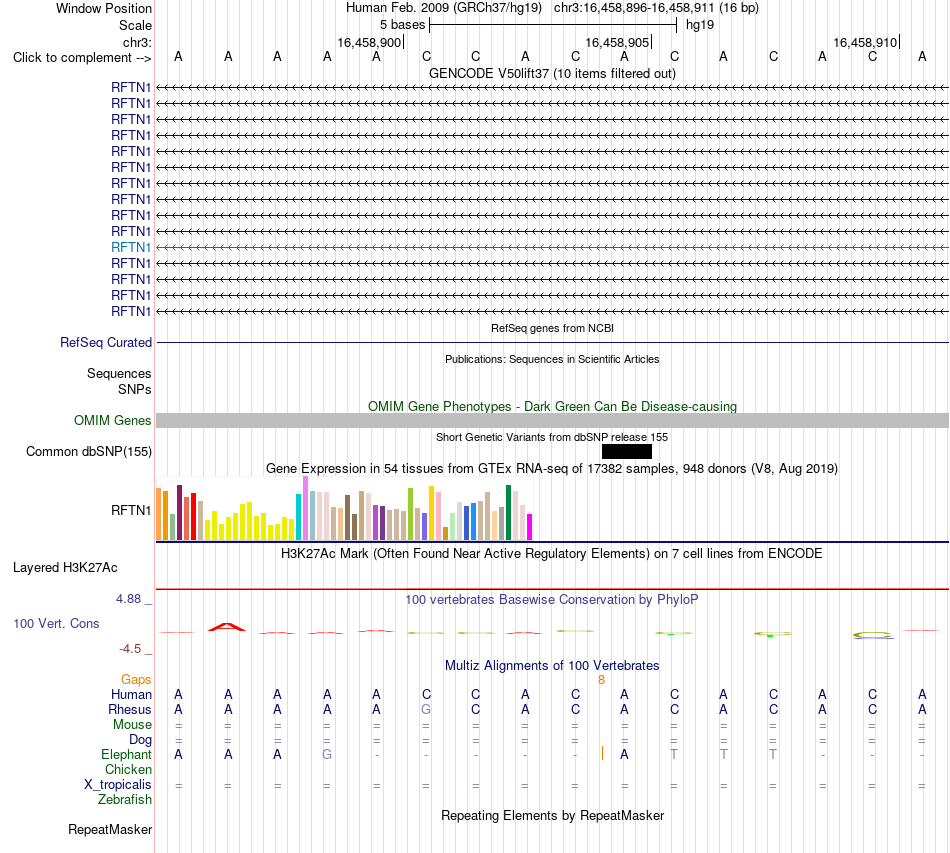The height and width of the screenshot is (853, 950).
Task: Click the Window Position label
Action: coord(104,8)
